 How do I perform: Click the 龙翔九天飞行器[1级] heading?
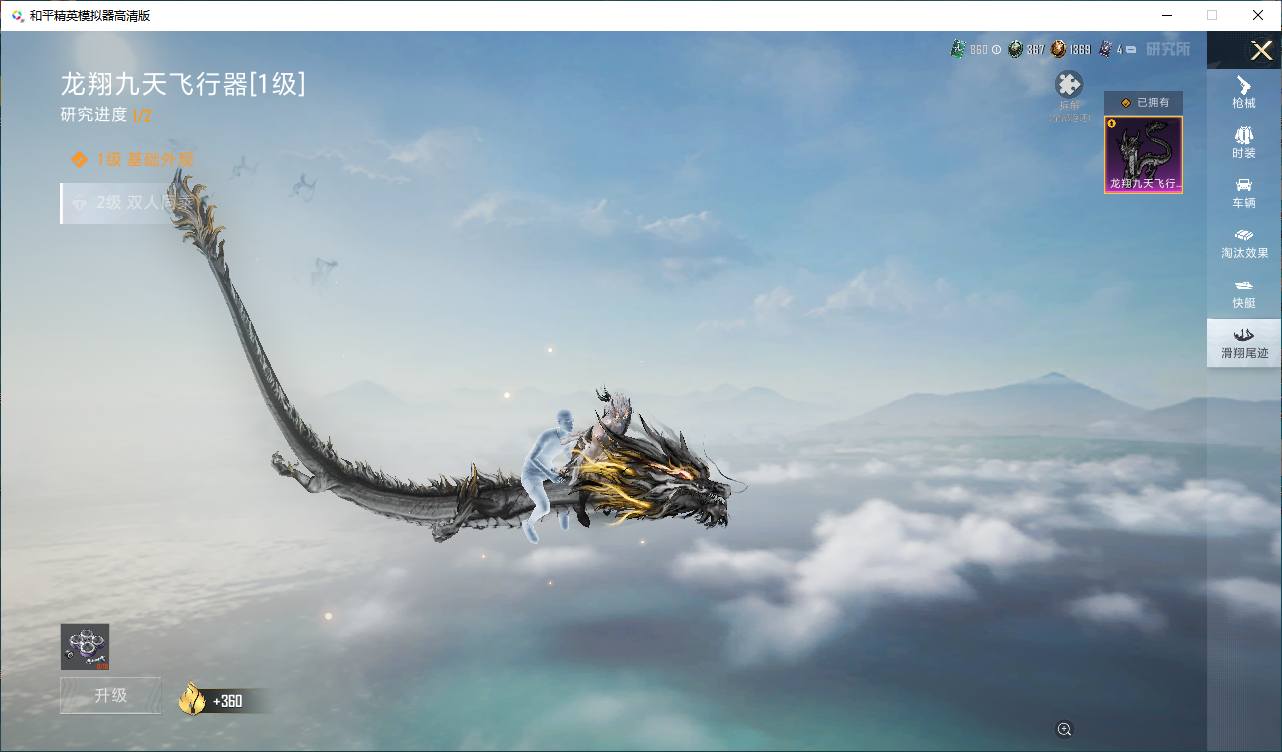(183, 83)
